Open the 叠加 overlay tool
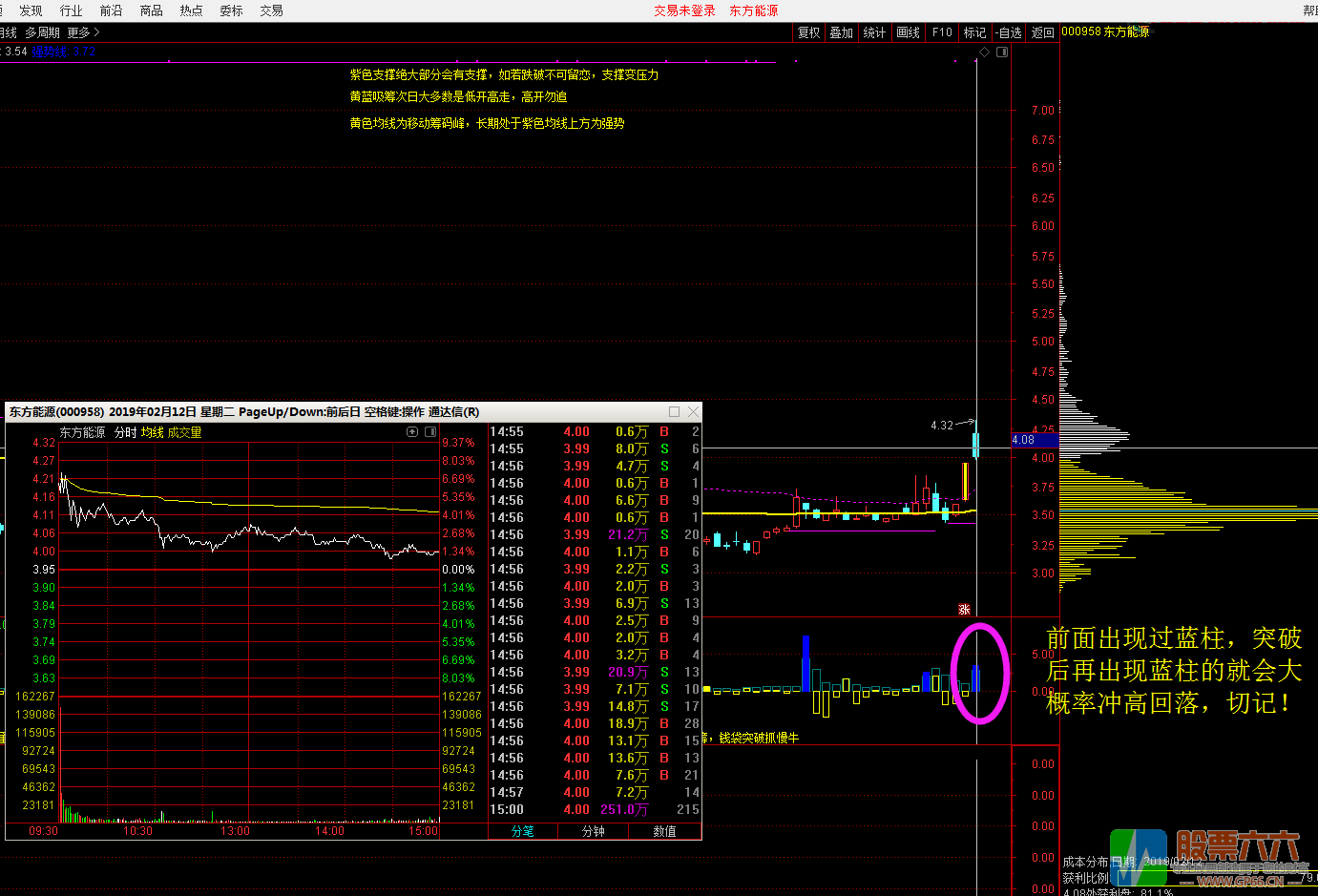Image resolution: width=1318 pixels, height=896 pixels. pos(841,32)
